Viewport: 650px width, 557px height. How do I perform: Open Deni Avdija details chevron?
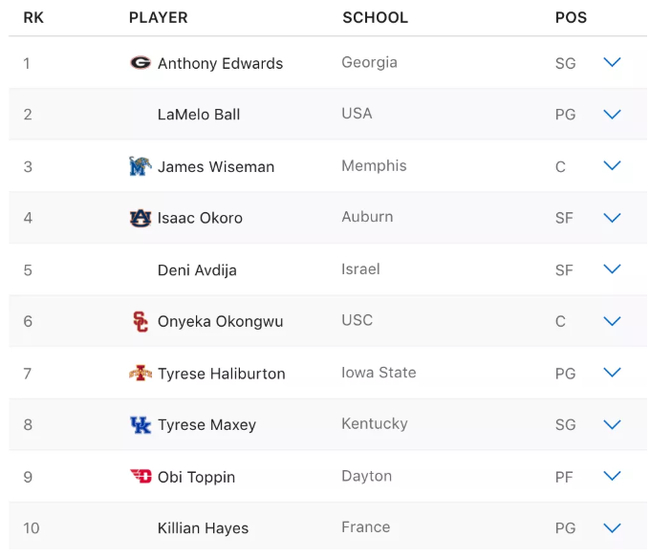click(612, 269)
